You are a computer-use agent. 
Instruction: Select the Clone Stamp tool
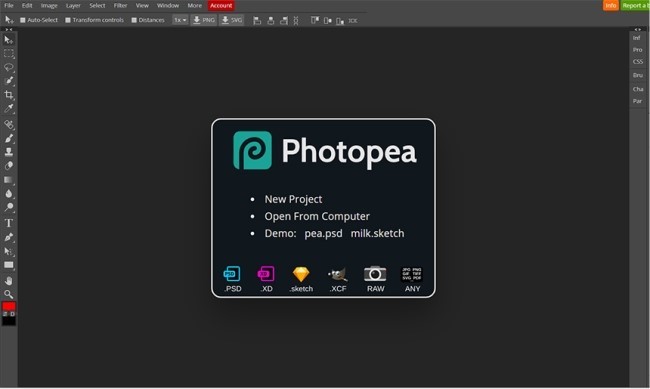[x=8, y=152]
